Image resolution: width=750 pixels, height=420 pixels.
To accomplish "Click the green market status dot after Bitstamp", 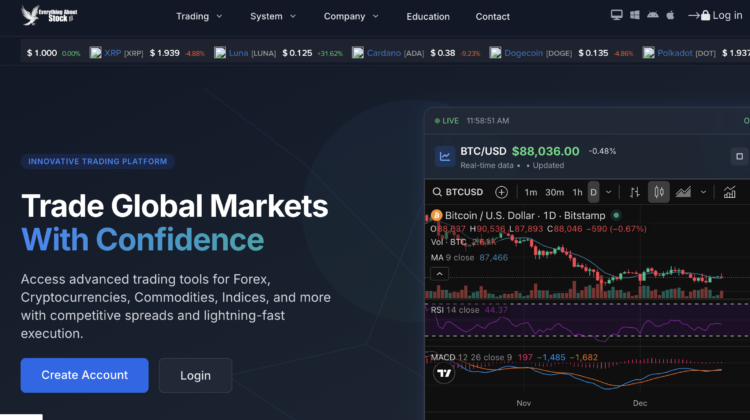I will click(616, 215).
